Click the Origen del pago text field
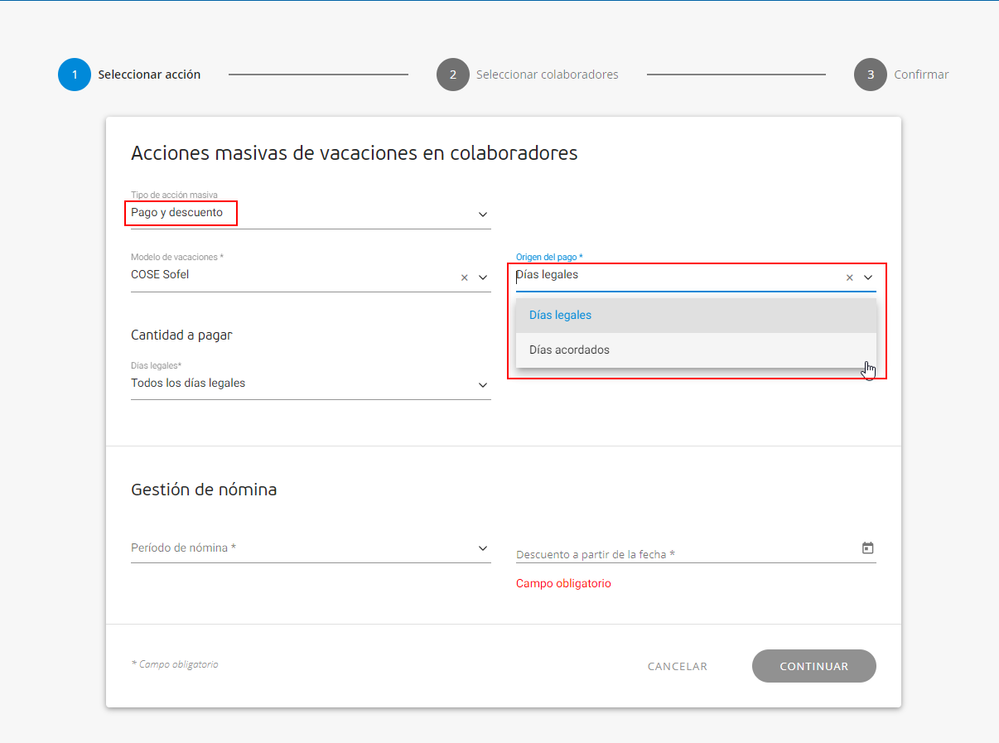This screenshot has width=999, height=743. tap(670, 275)
